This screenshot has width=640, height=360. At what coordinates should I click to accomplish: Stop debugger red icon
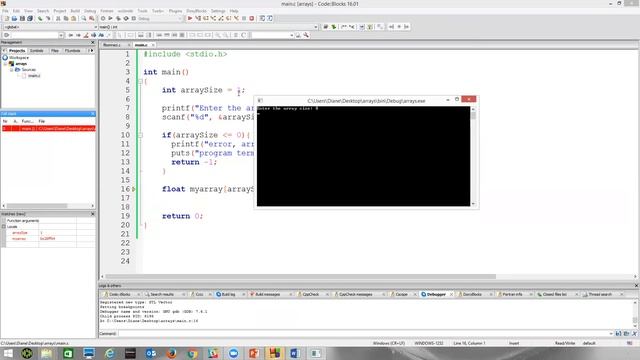[252, 18]
